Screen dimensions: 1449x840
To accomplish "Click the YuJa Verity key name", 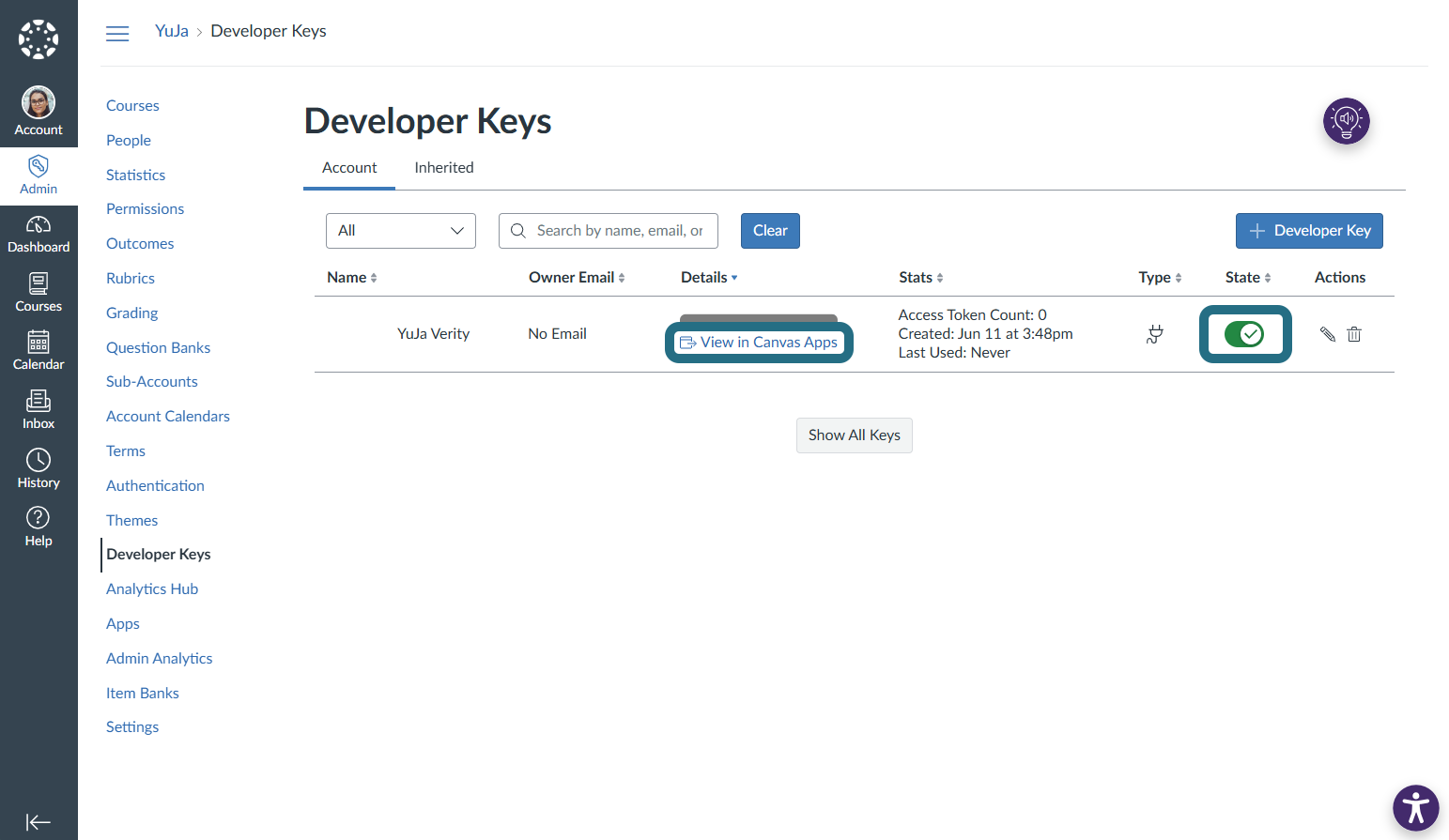I will click(x=433, y=334).
